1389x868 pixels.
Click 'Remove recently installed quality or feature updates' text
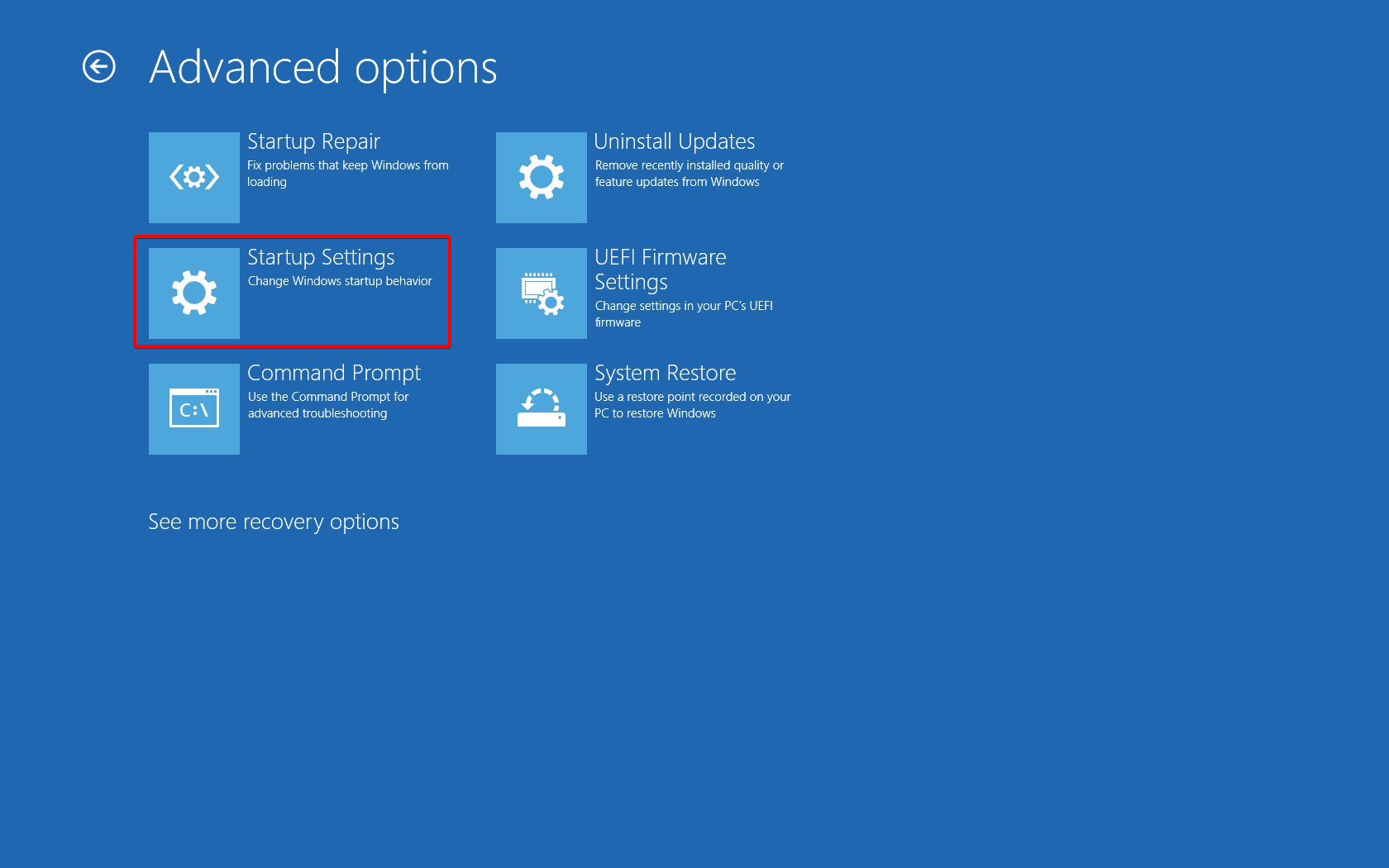point(690,174)
